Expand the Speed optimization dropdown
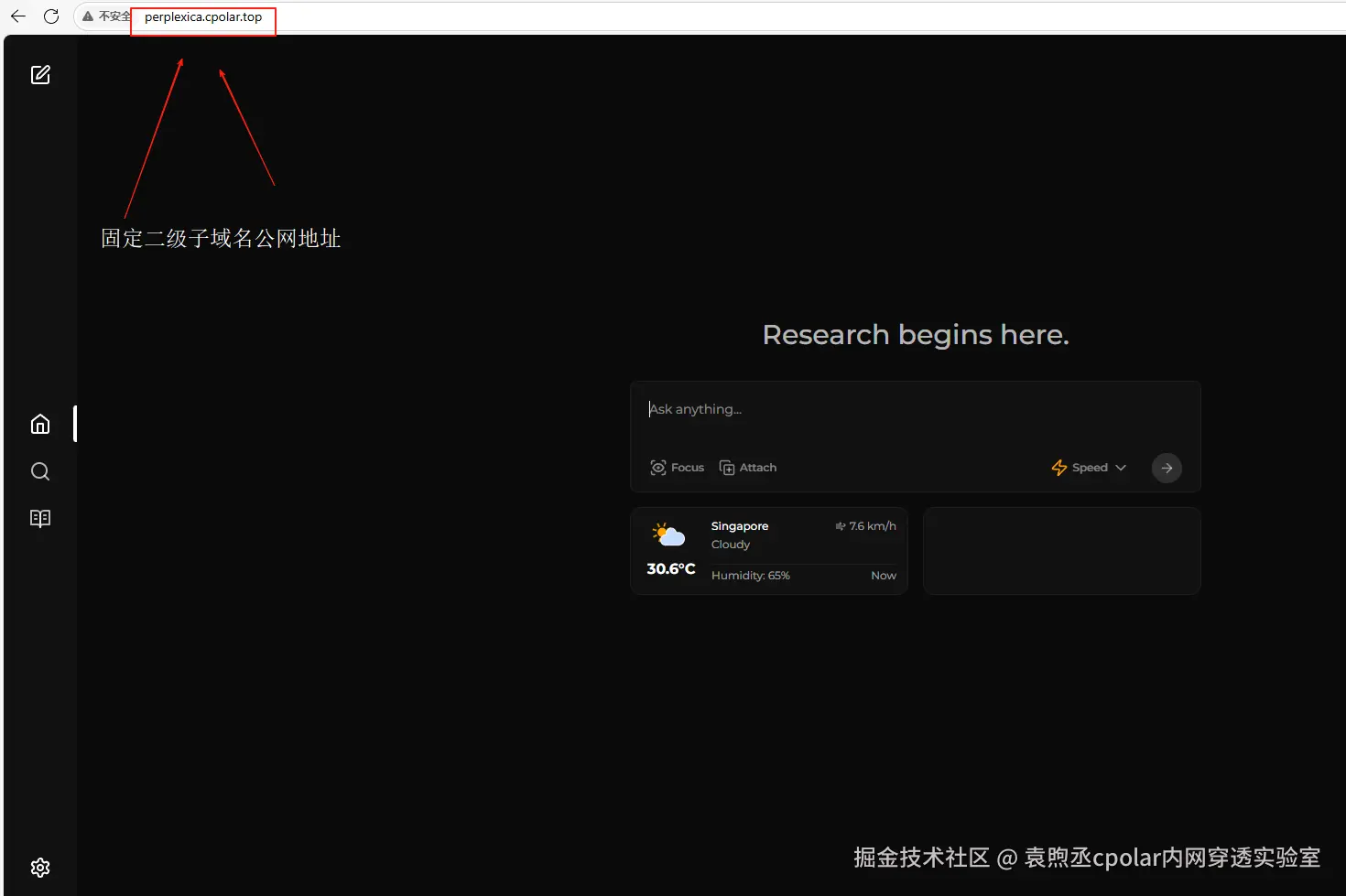 pyautogui.click(x=1089, y=468)
